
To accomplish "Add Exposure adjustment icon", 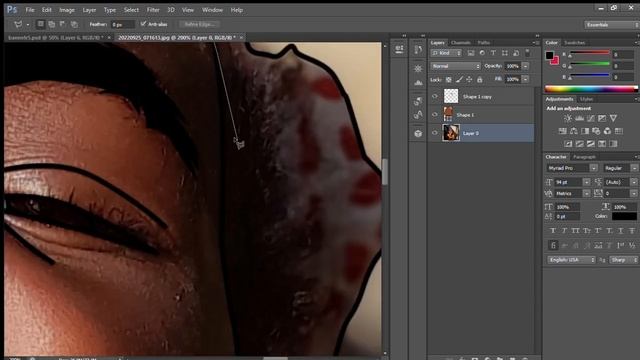I will point(602,118).
